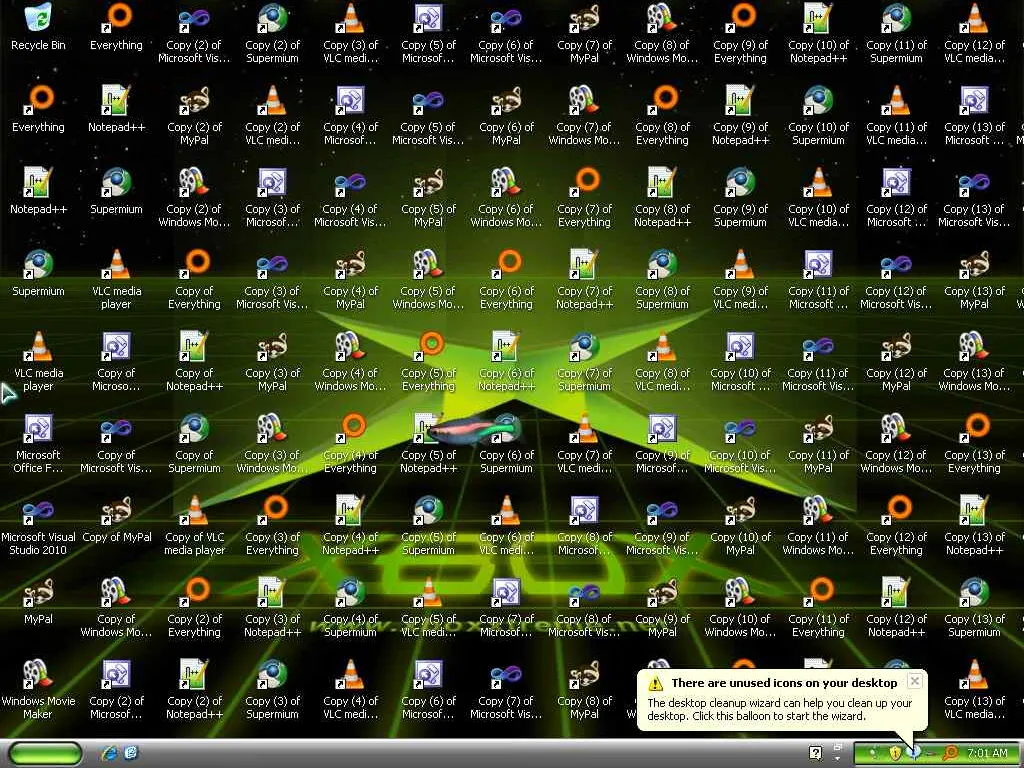Viewport: 1024px width, 768px height.
Task: Select Copy (3) of Everything icon
Action: pyautogui.click(x=272, y=525)
